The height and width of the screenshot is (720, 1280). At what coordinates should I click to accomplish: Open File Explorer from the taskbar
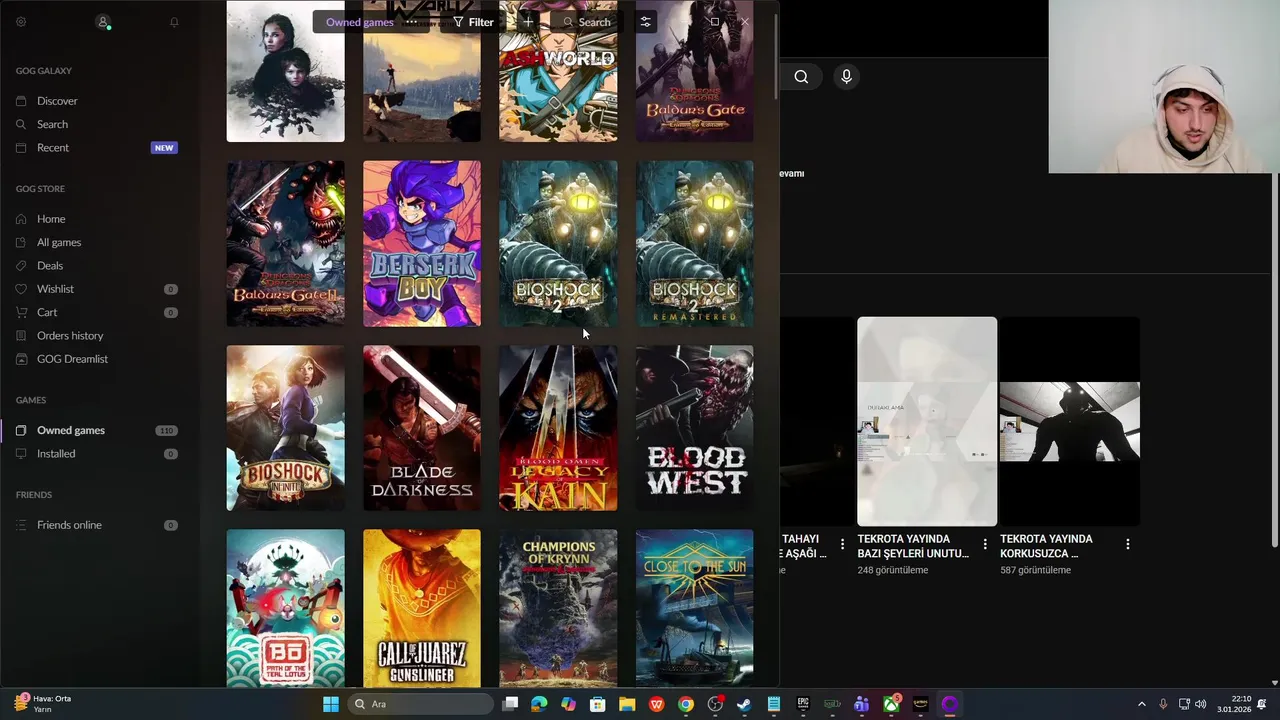(627, 704)
